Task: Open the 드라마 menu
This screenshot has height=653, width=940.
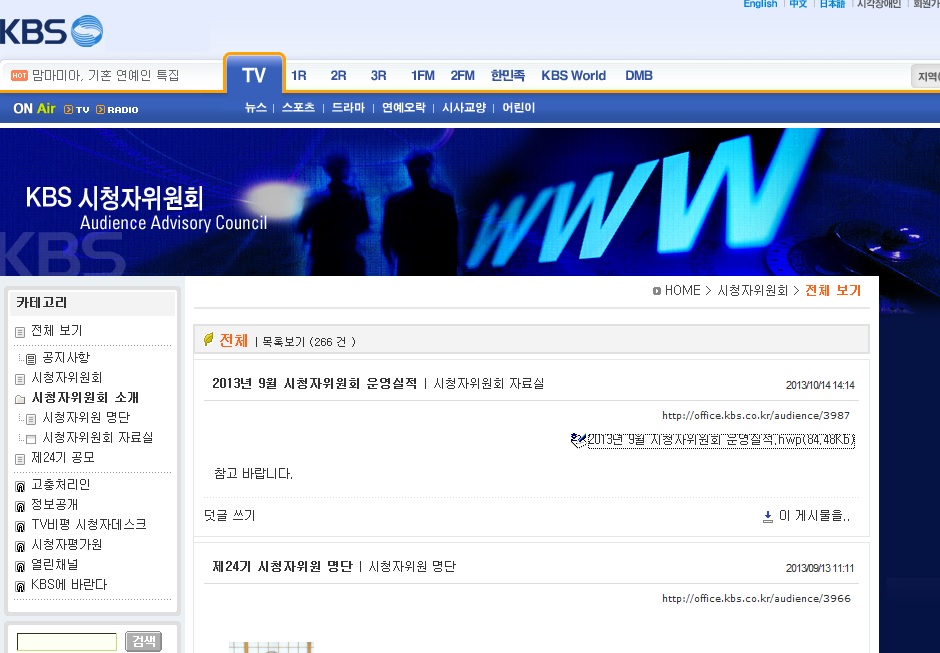Action: [348, 107]
